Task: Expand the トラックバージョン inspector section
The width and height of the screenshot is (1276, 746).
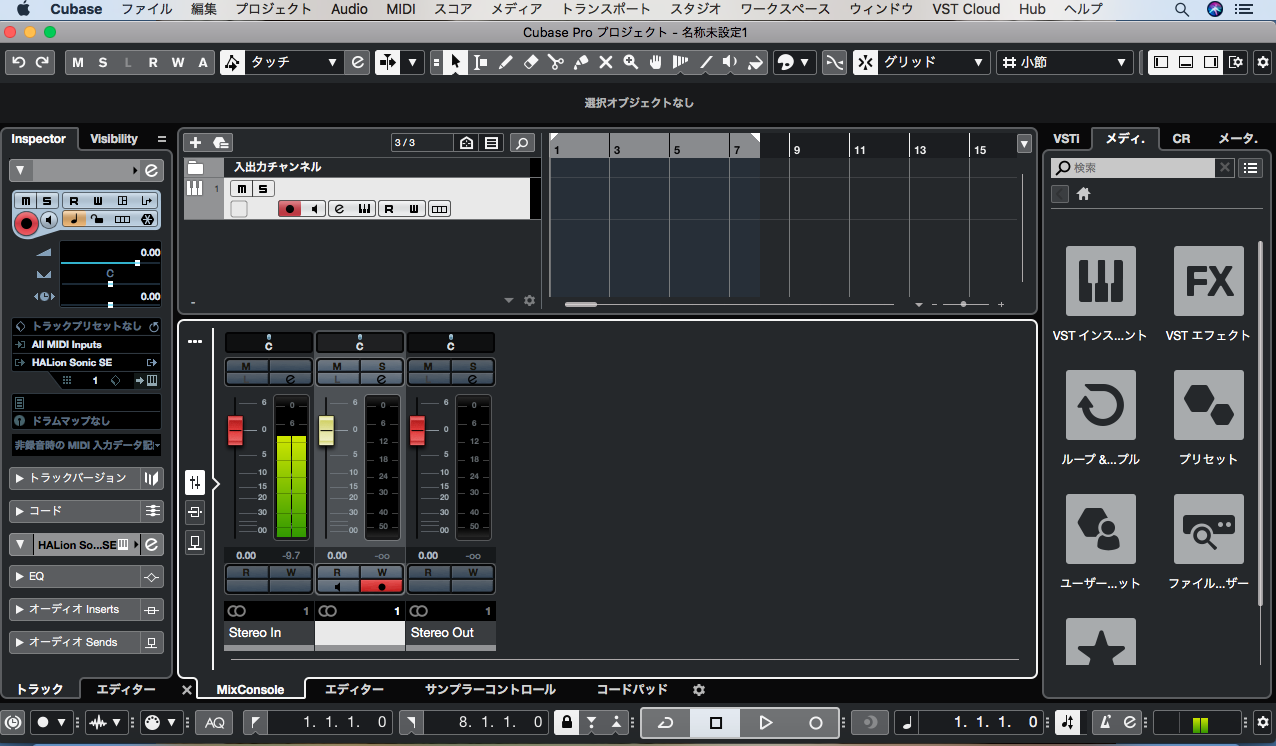Action: click(74, 478)
